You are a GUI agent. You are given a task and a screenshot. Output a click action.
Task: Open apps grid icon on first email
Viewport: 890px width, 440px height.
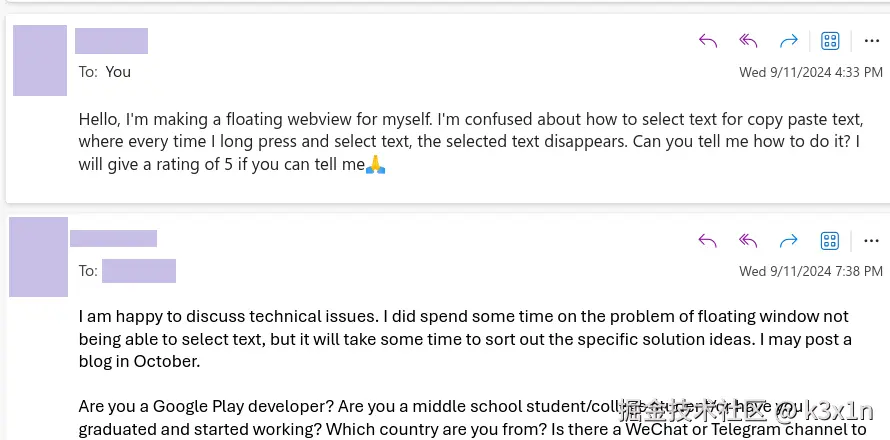tap(829, 41)
